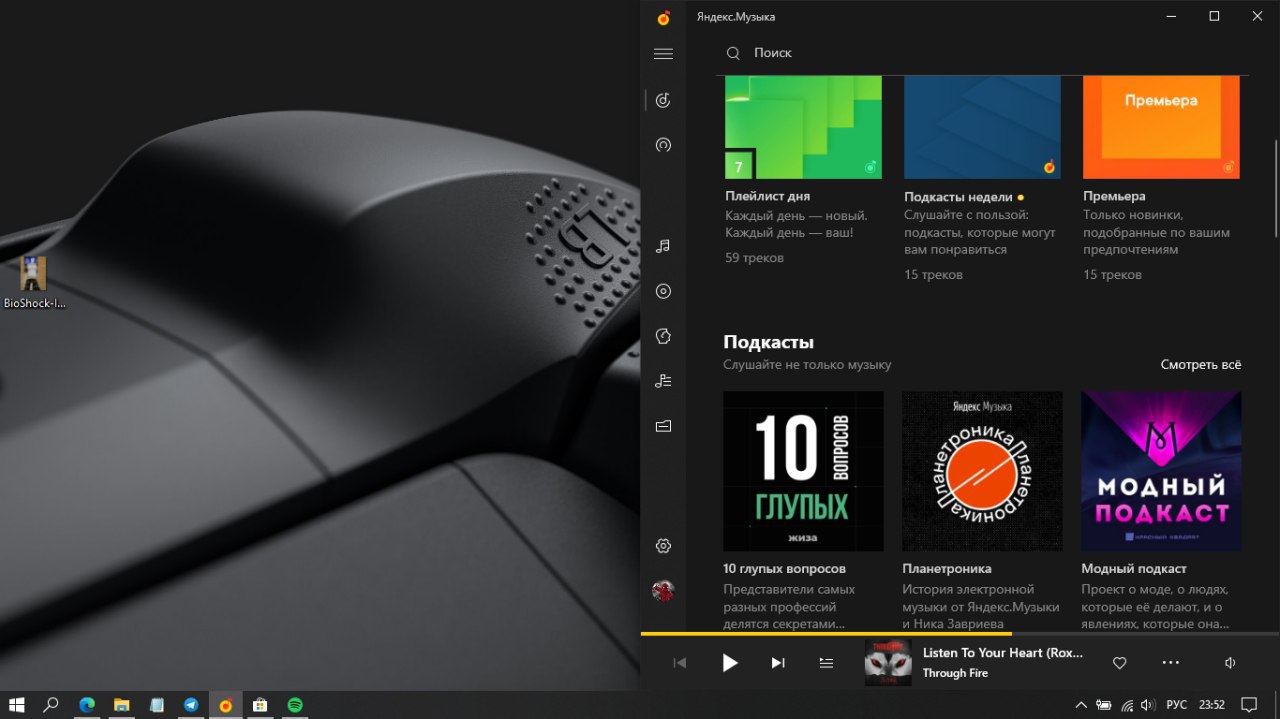The width and height of the screenshot is (1280, 719).
Task: Click the search magnifier icon
Action: click(733, 53)
